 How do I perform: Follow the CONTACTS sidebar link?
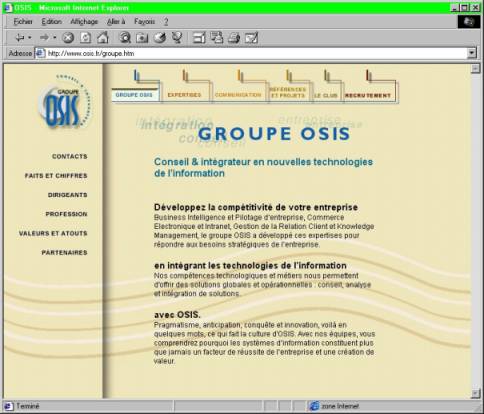[70, 156]
